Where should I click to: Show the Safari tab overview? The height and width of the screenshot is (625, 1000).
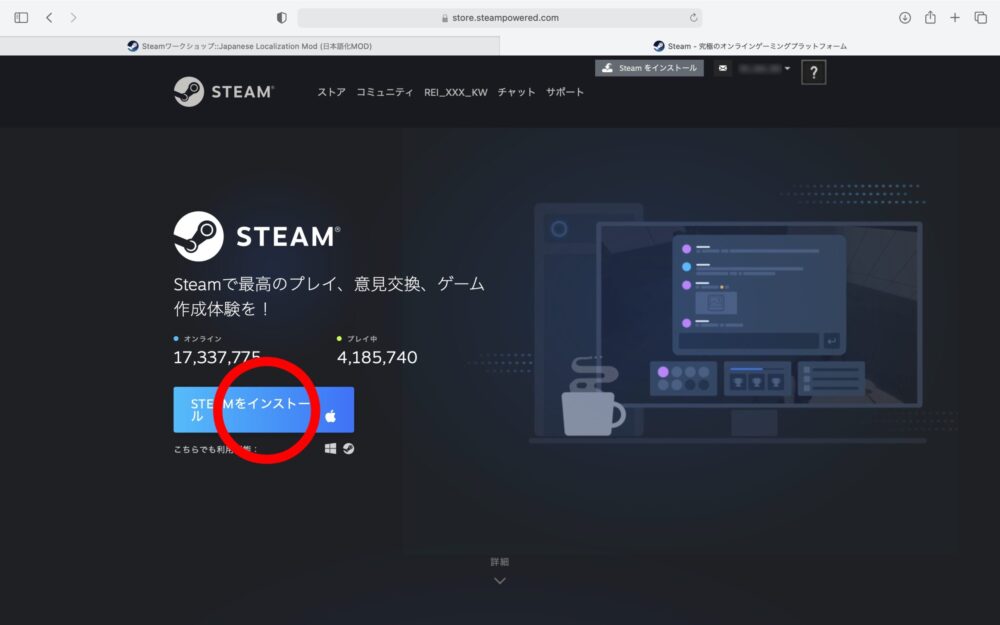[980, 18]
